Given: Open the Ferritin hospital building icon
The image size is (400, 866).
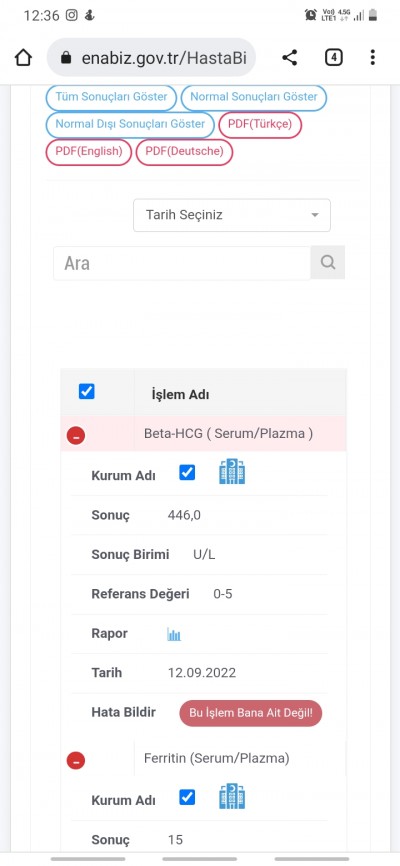Looking at the screenshot, I should [x=232, y=796].
